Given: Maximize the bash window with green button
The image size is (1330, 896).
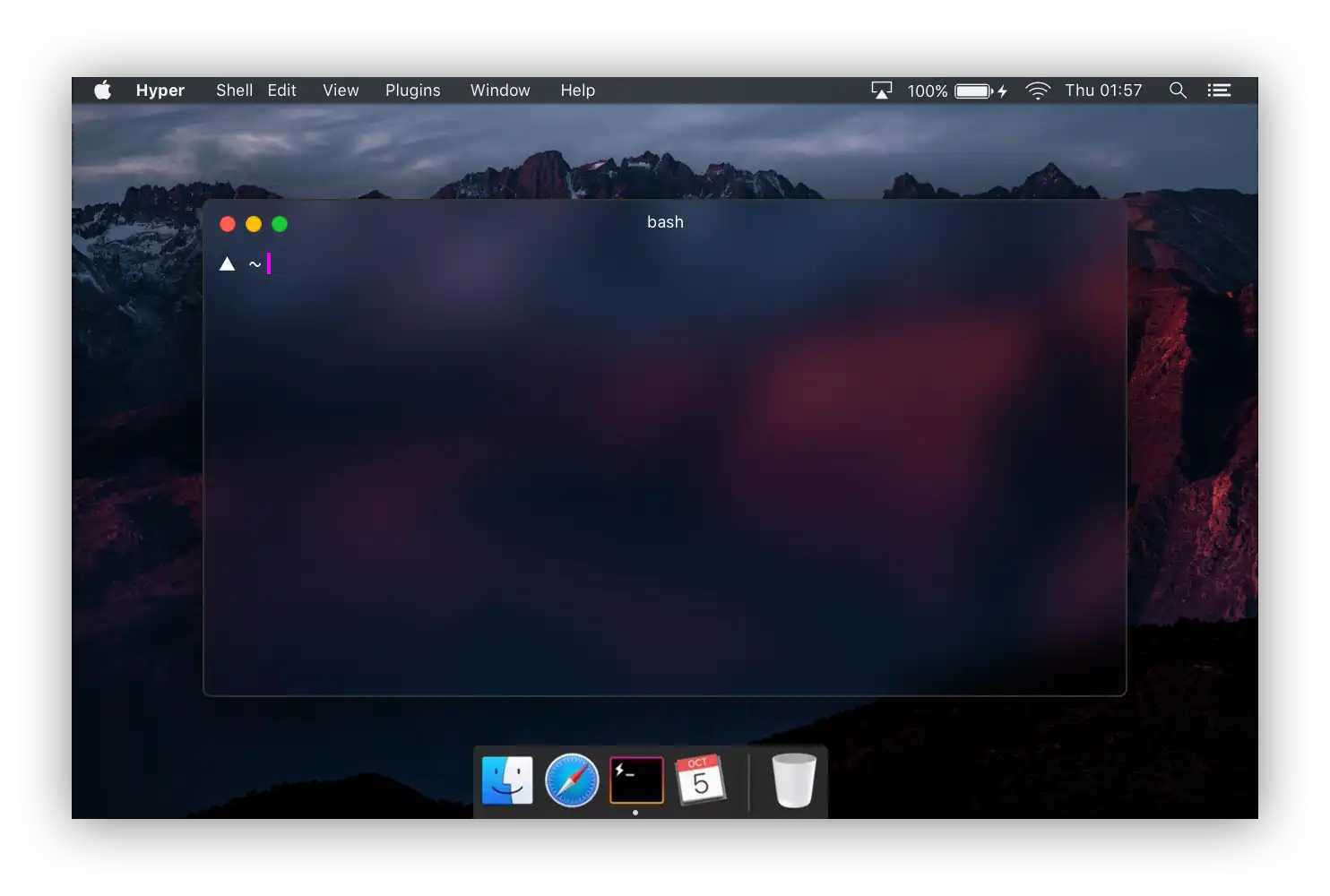Looking at the screenshot, I should pos(280,224).
